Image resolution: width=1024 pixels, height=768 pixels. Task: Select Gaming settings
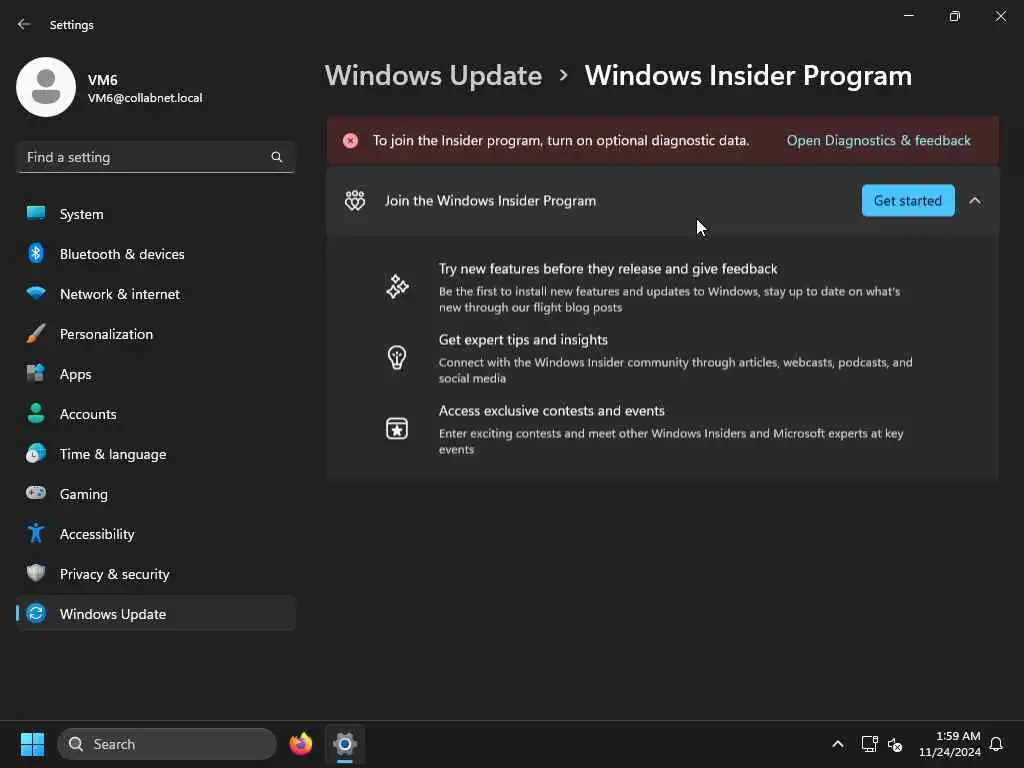[x=155, y=494]
